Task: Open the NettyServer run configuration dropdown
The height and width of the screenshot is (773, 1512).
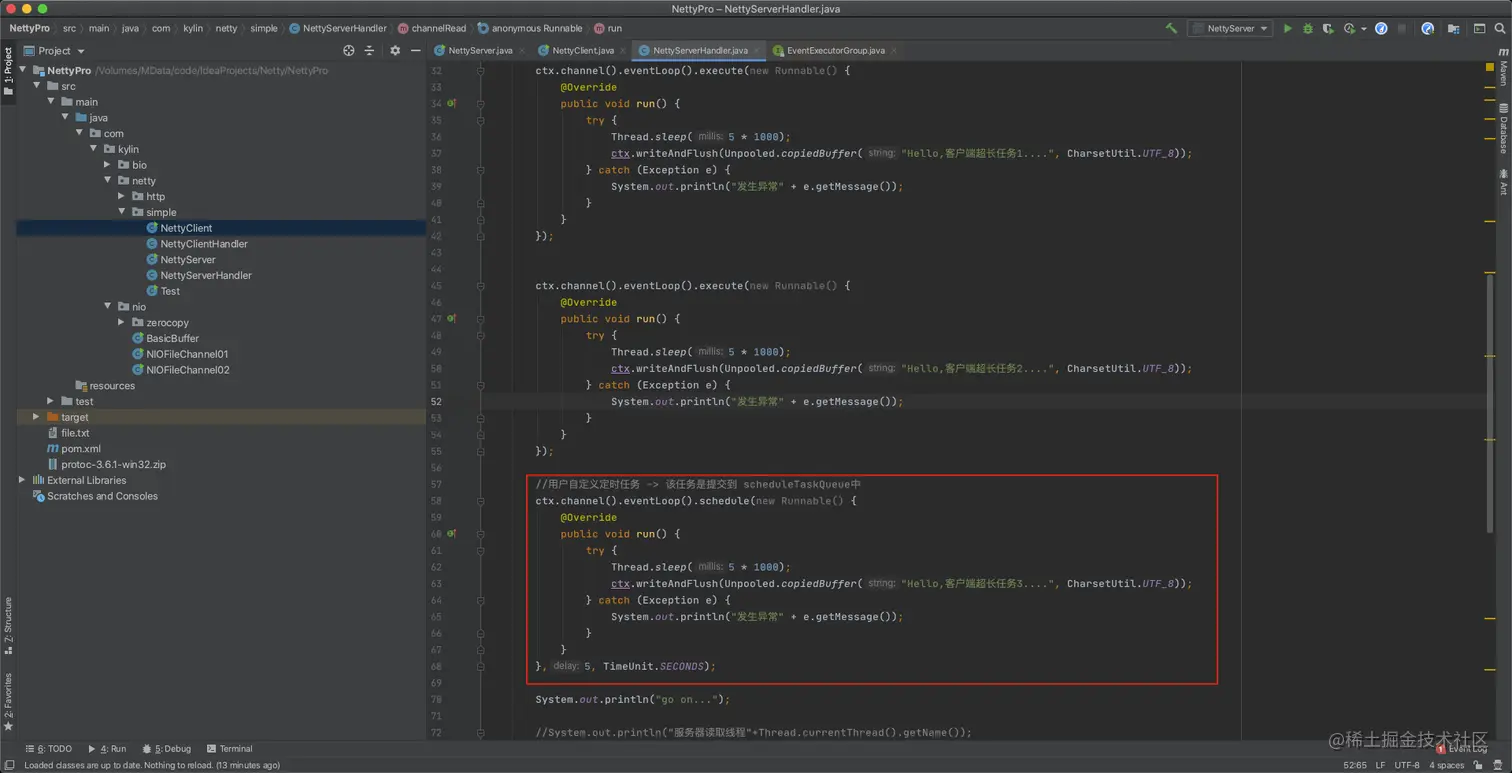Action: pos(1230,29)
